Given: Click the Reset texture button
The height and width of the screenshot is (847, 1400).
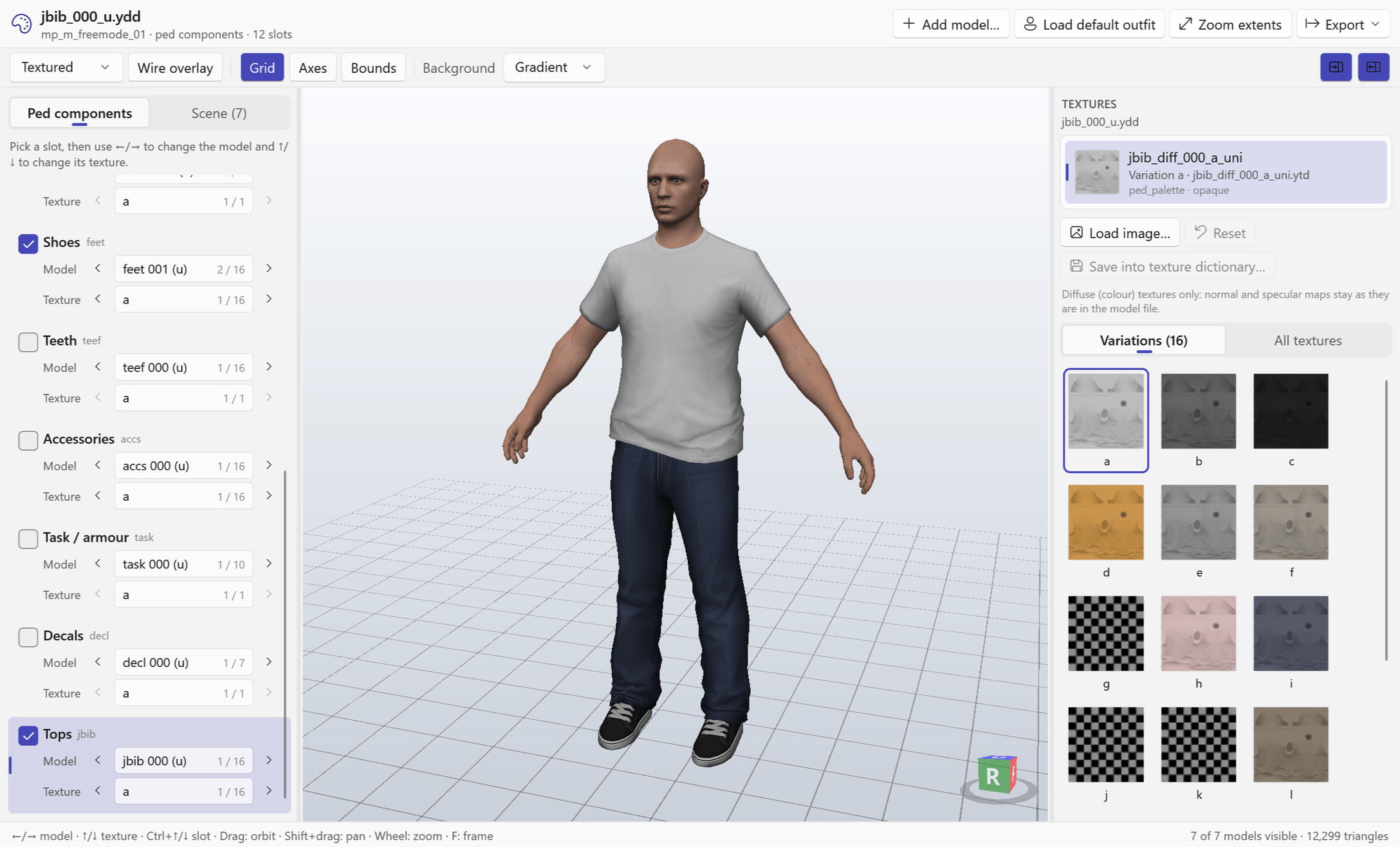Looking at the screenshot, I should [x=1220, y=233].
